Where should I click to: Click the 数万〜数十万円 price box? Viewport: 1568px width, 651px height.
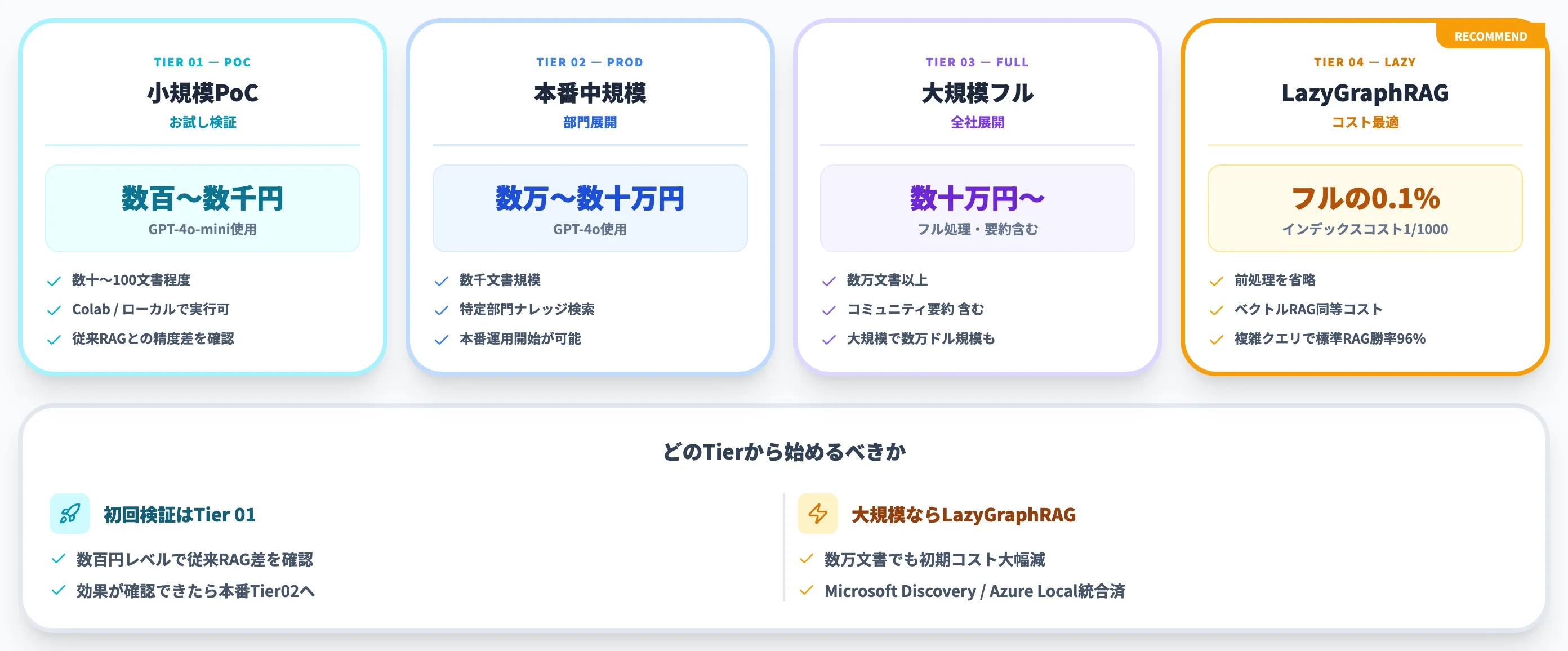590,208
